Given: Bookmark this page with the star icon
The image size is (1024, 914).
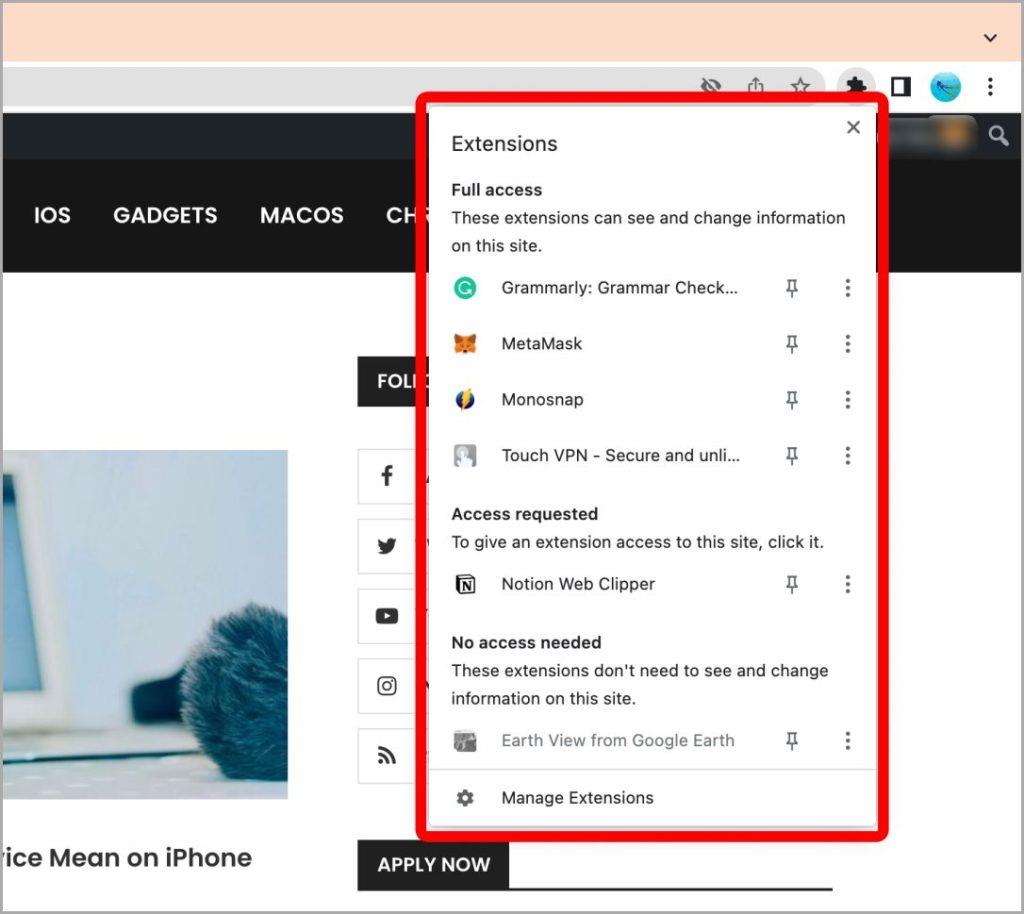Looking at the screenshot, I should point(800,86).
